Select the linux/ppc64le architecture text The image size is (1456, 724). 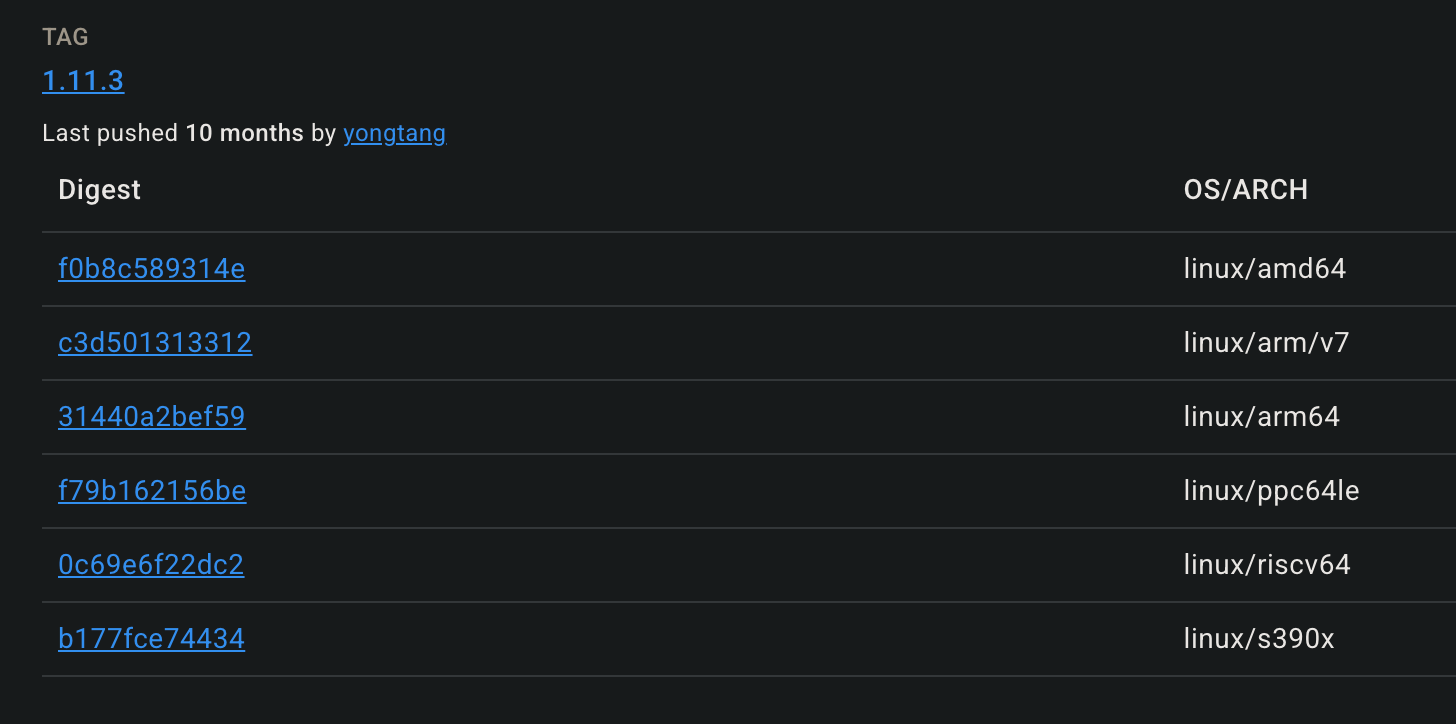(x=1271, y=491)
